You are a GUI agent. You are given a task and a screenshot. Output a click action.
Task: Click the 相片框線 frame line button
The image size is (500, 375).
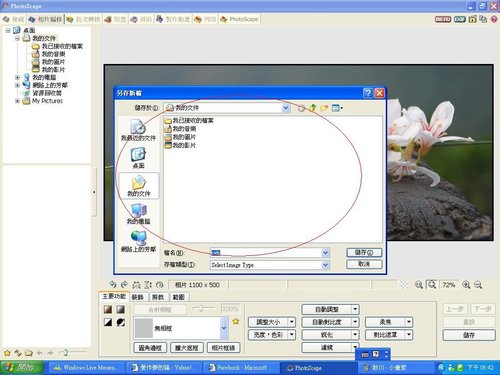(223, 348)
